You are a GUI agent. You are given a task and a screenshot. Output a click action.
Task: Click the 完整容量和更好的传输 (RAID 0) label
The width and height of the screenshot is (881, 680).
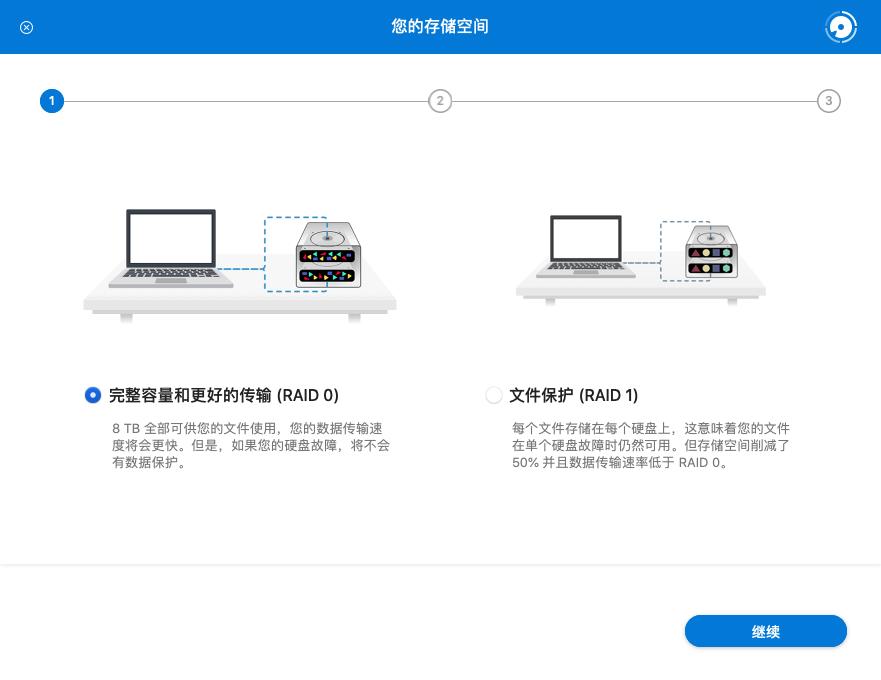[224, 395]
